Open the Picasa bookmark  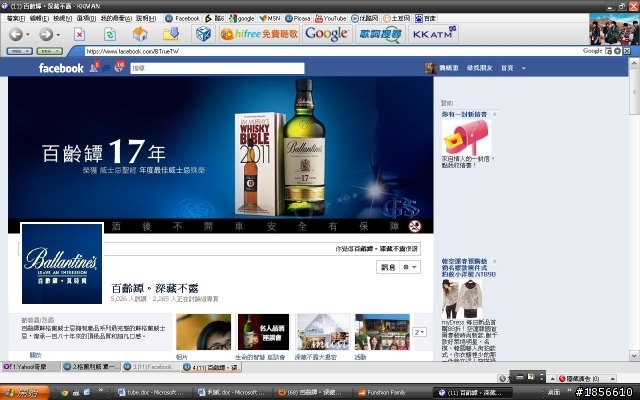click(x=298, y=18)
